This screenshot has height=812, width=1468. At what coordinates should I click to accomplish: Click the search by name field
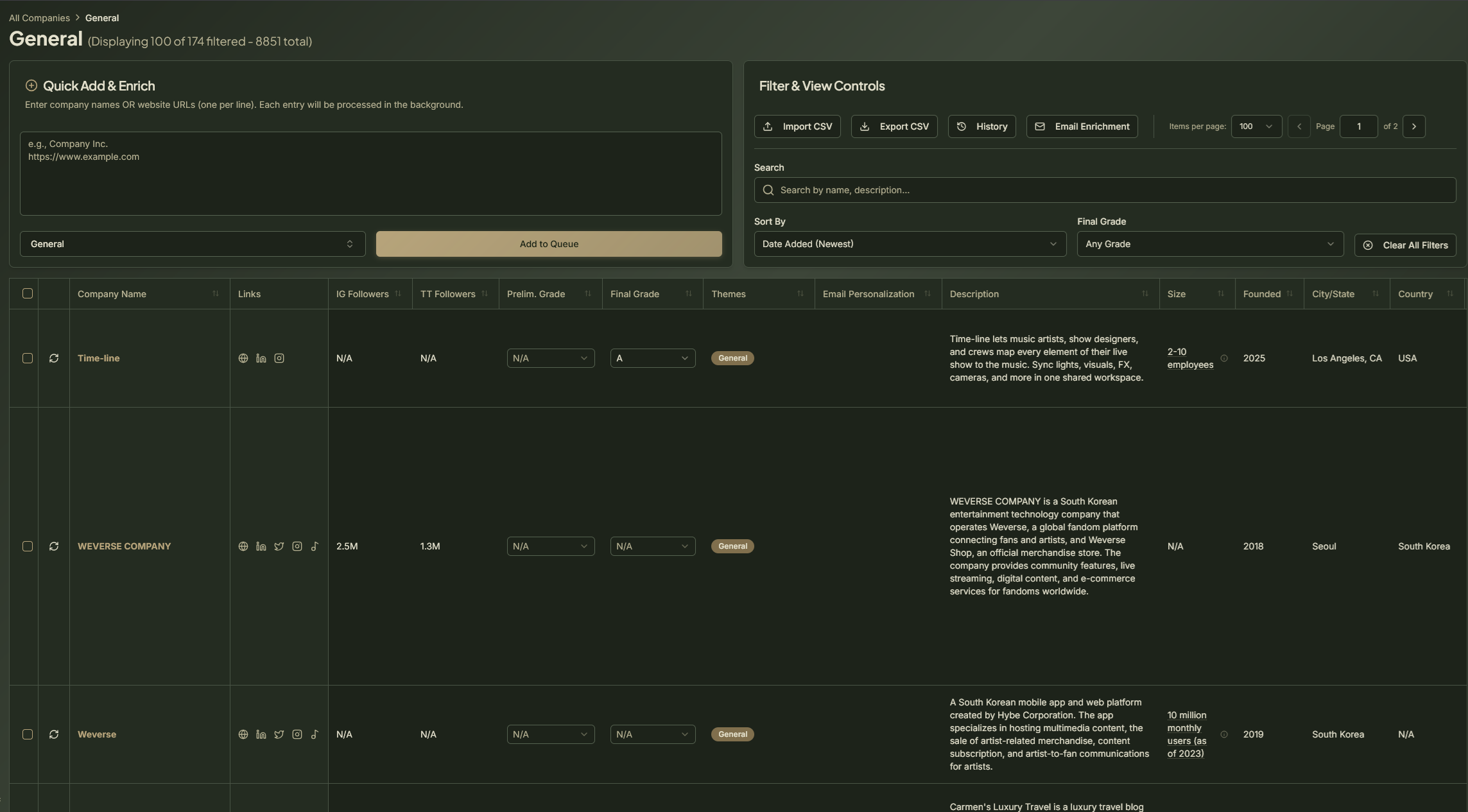(x=1105, y=190)
